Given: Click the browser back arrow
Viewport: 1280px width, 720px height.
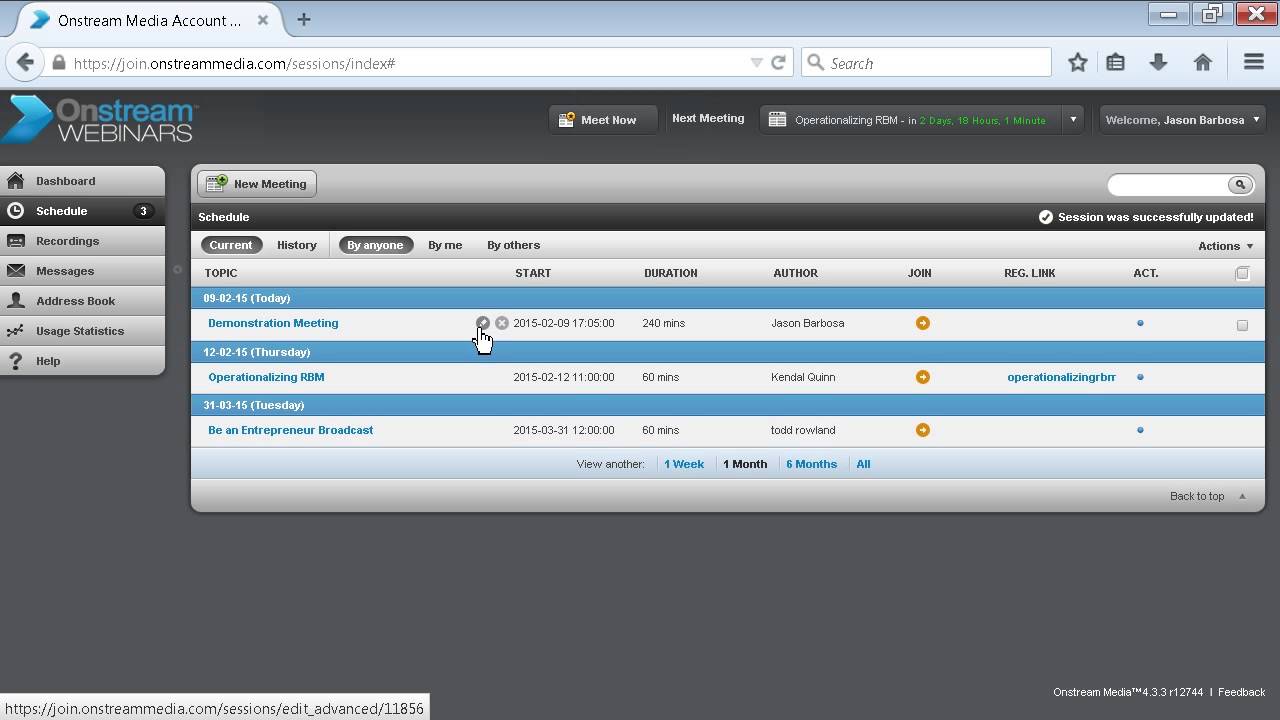Looking at the screenshot, I should pos(25,63).
